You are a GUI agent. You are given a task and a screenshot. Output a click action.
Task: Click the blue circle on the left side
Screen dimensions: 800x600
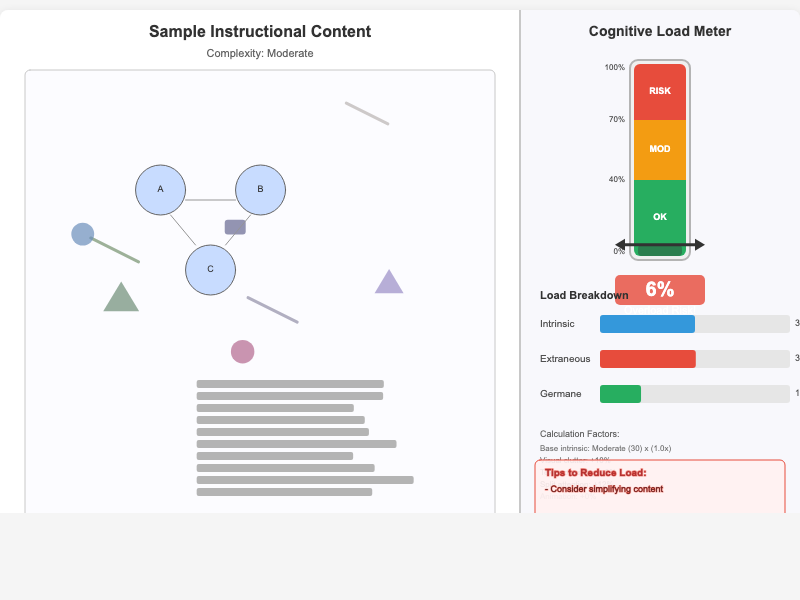coord(83,234)
